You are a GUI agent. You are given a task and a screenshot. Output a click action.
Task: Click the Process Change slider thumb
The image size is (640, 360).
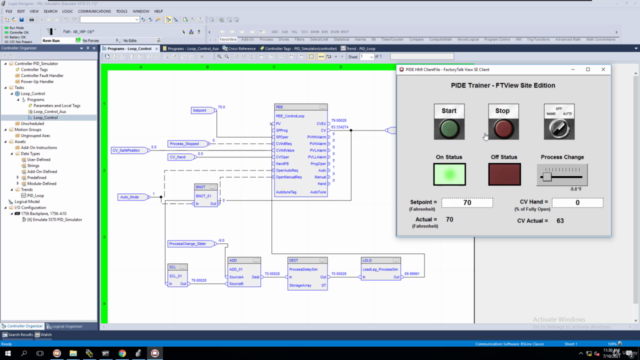tap(547, 177)
